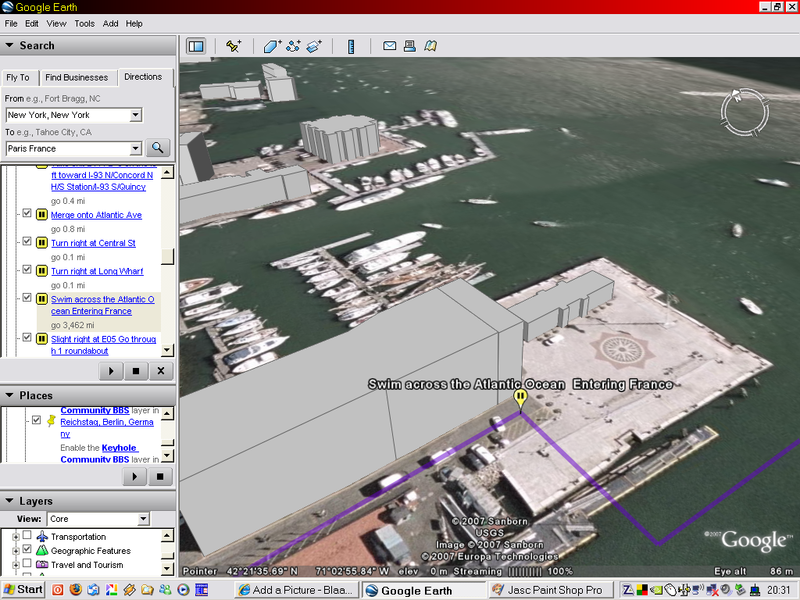
Task: Open the Ruler measuring tool
Action: coord(351,46)
